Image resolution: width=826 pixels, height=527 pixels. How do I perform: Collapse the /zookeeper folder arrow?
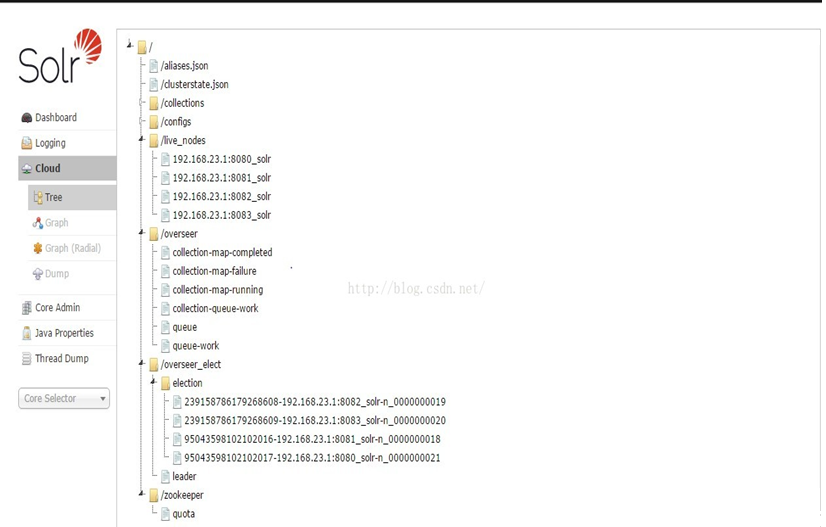(x=141, y=494)
